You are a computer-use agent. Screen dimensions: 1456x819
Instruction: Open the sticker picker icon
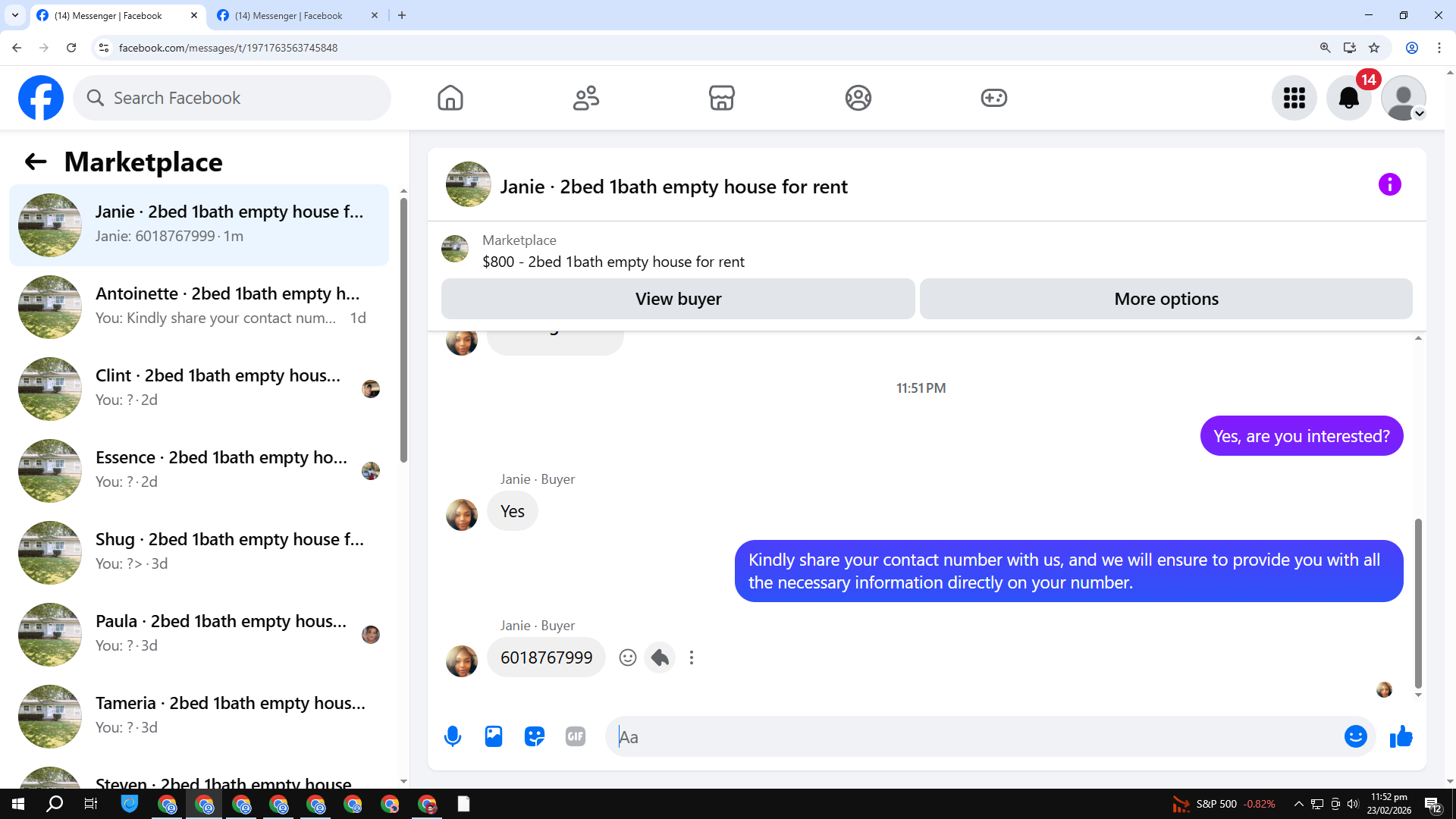click(535, 736)
